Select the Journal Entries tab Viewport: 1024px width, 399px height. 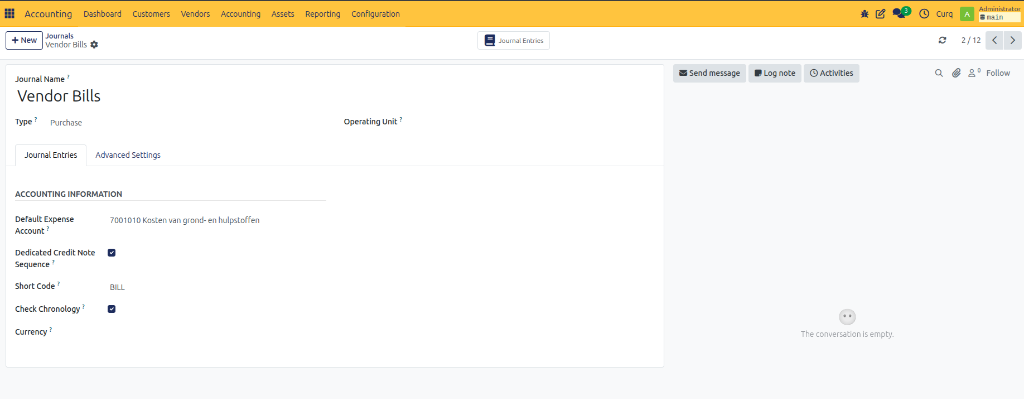50,155
